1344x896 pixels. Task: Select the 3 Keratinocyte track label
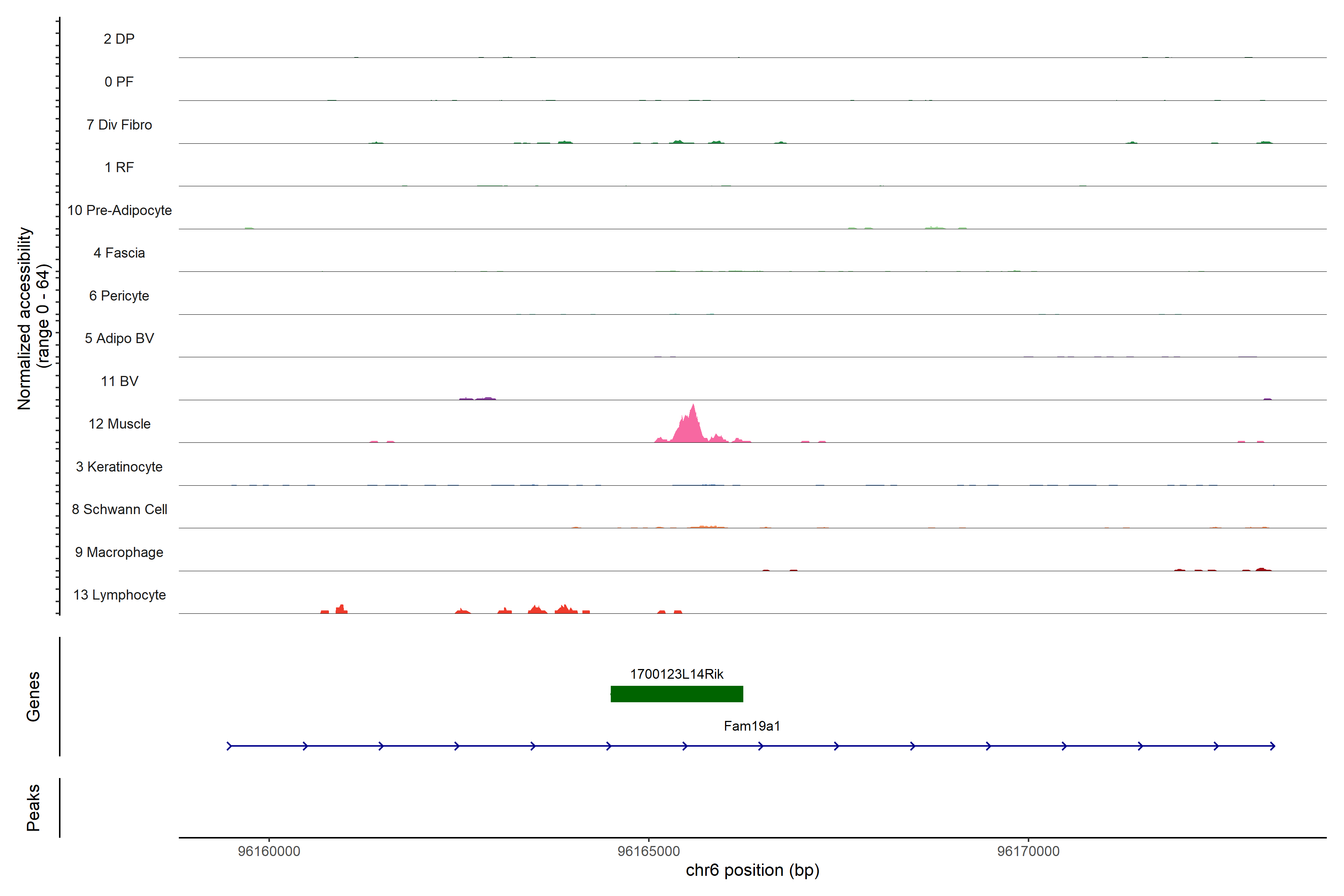click(119, 467)
